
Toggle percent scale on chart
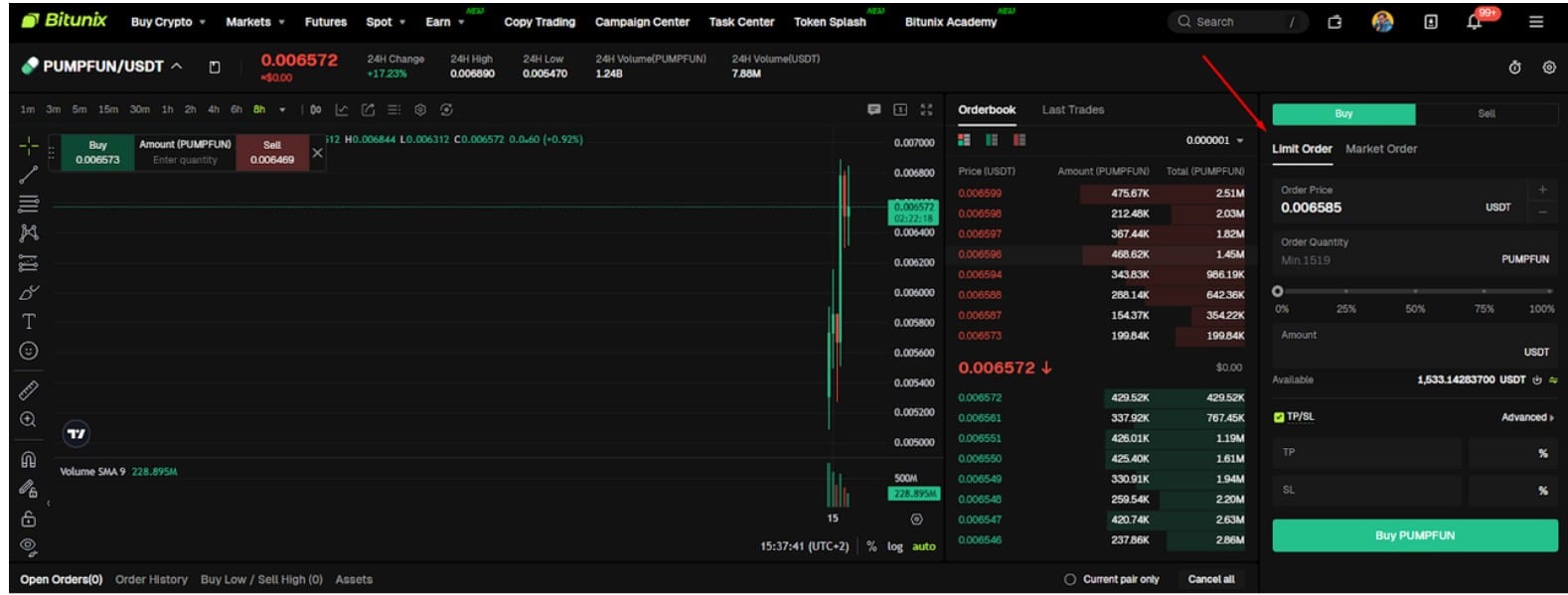coord(871,546)
